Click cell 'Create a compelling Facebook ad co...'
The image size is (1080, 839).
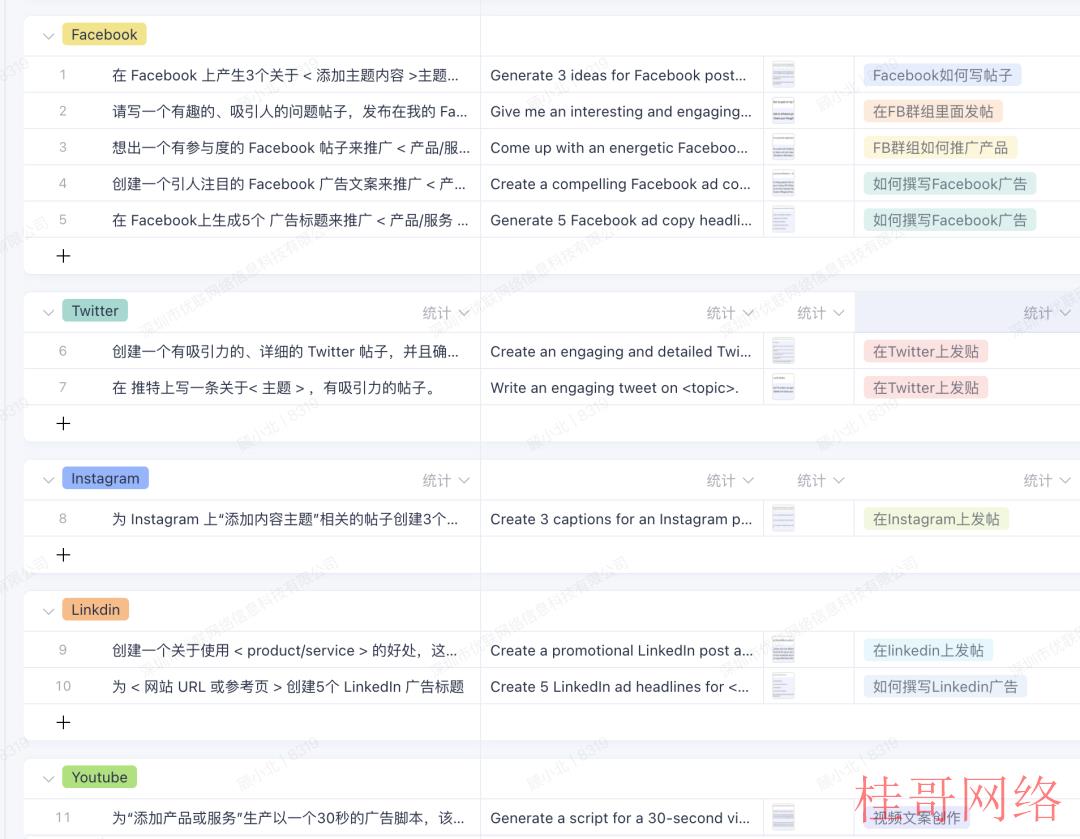pyautogui.click(x=622, y=184)
